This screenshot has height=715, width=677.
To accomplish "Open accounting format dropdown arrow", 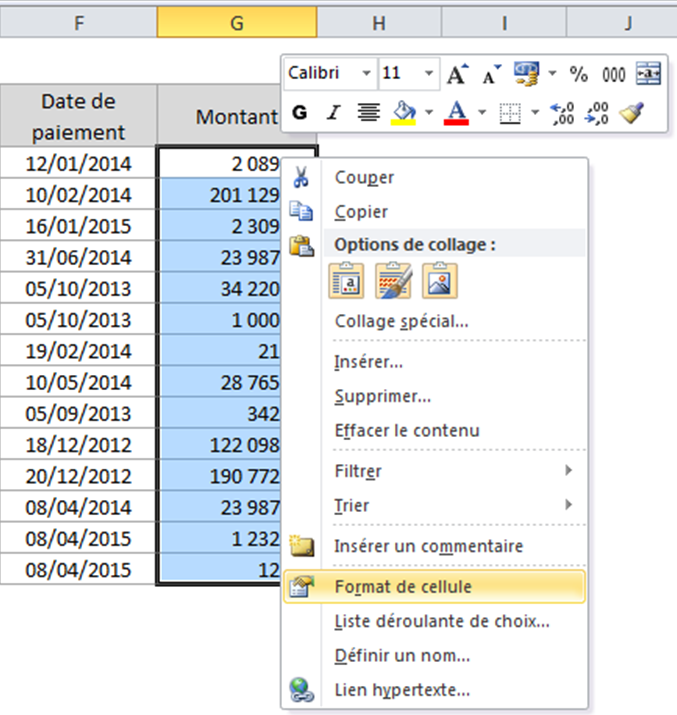I will pyautogui.click(x=552, y=73).
